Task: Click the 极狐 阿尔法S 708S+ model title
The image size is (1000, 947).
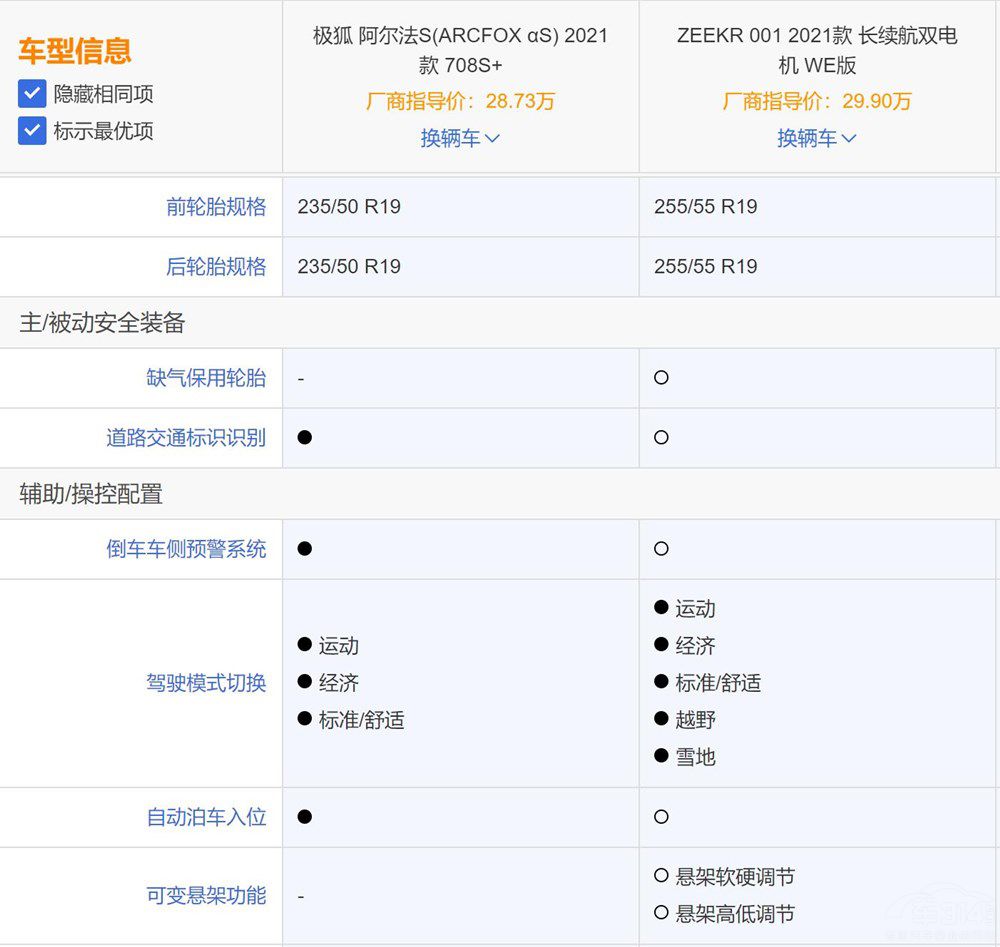Action: pyautogui.click(x=460, y=50)
